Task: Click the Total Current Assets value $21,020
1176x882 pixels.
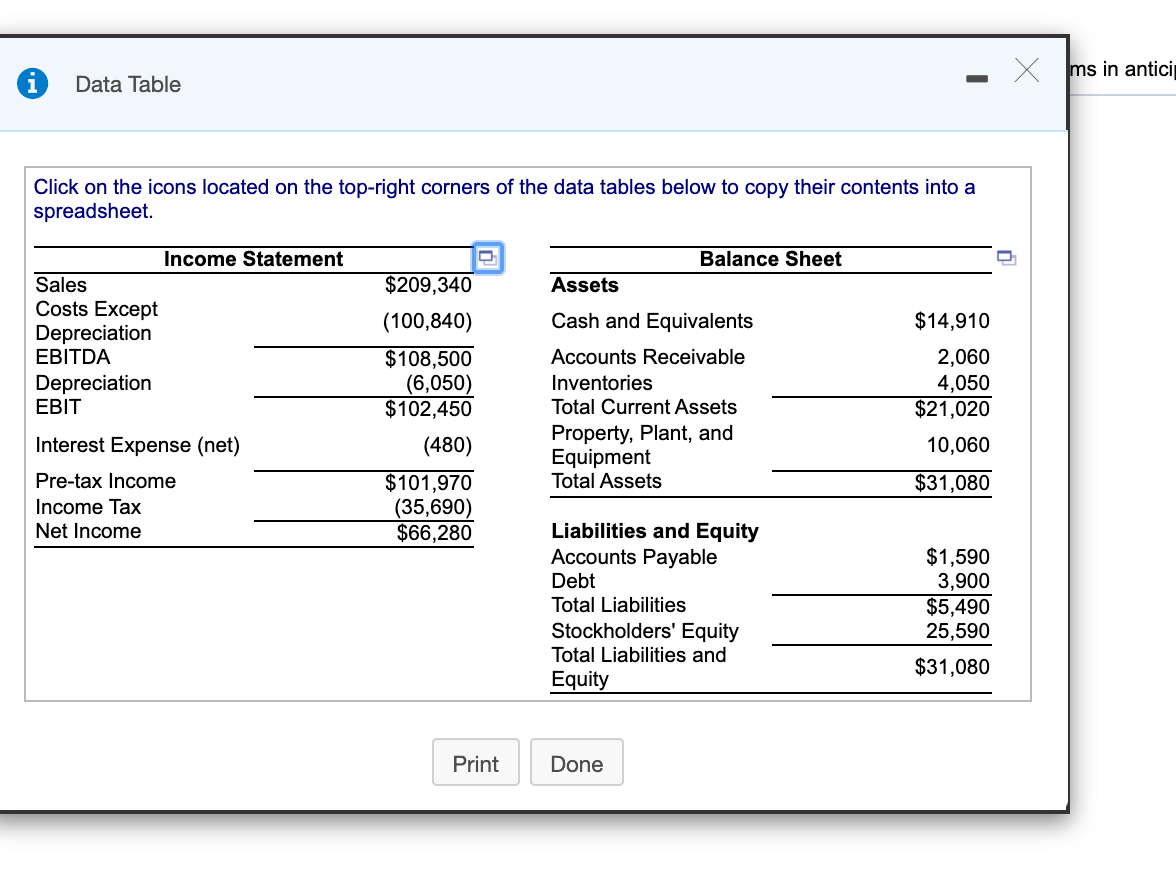Action: click(x=952, y=408)
